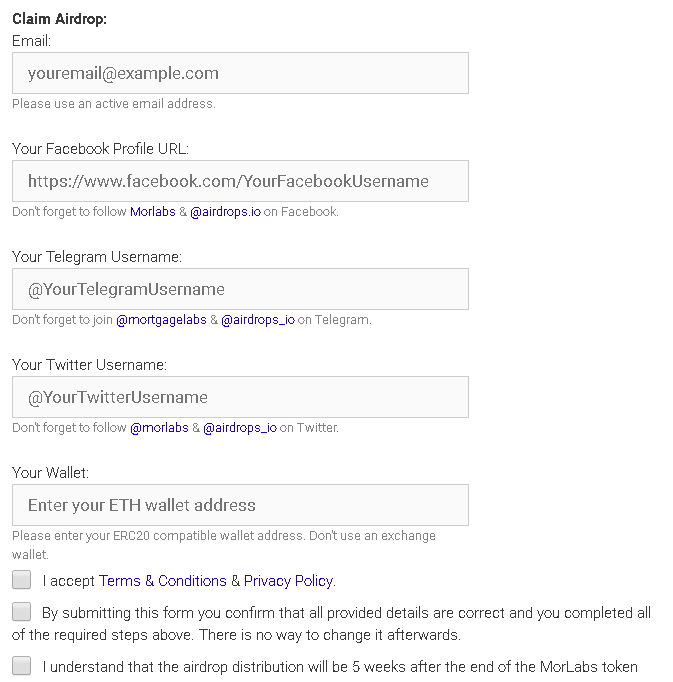View the Privacy Policy link

[289, 581]
